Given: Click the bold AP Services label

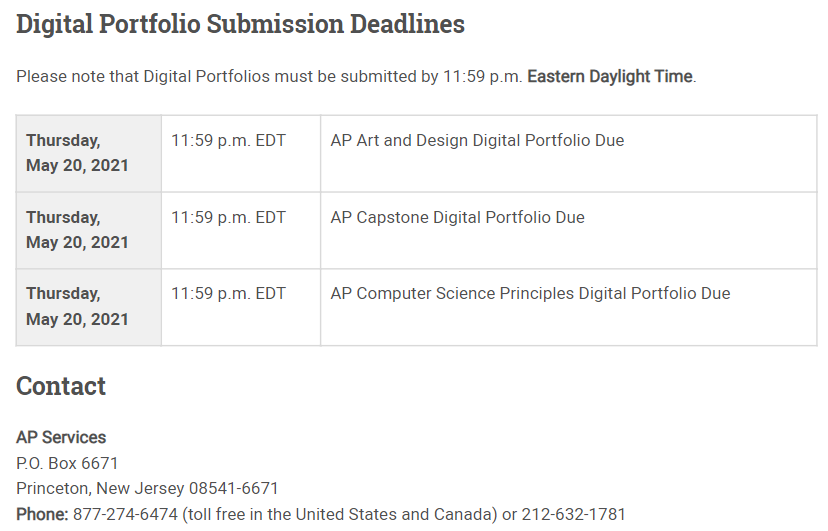Looking at the screenshot, I should (x=61, y=437).
